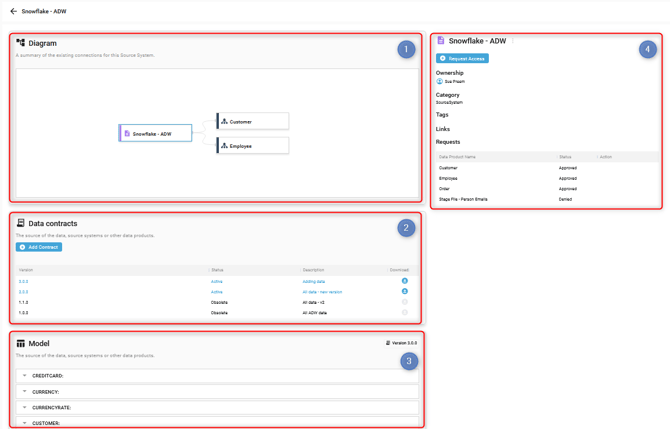This screenshot has width=670, height=429.
Task: Select the Customer node in the diagram
Action: tap(253, 121)
